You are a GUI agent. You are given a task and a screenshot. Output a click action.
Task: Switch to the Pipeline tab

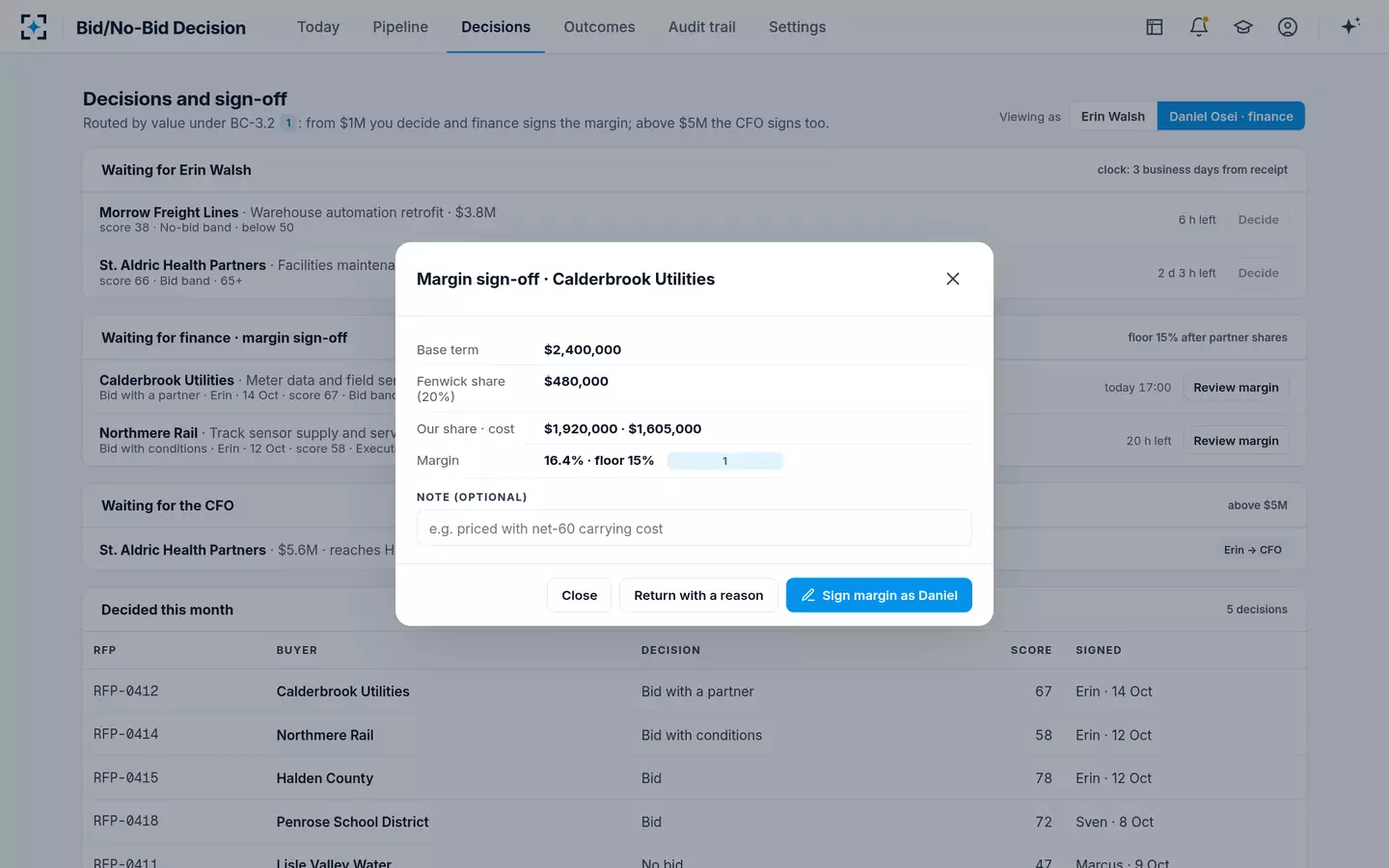[400, 27]
